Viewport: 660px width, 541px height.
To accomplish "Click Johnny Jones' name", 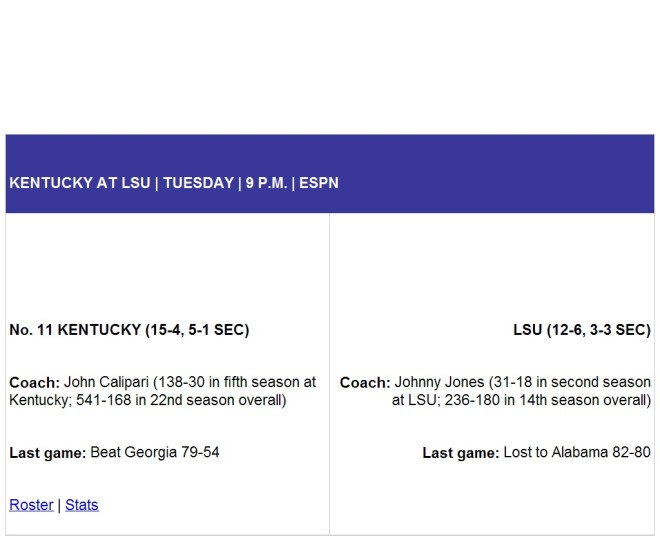I will tap(439, 382).
